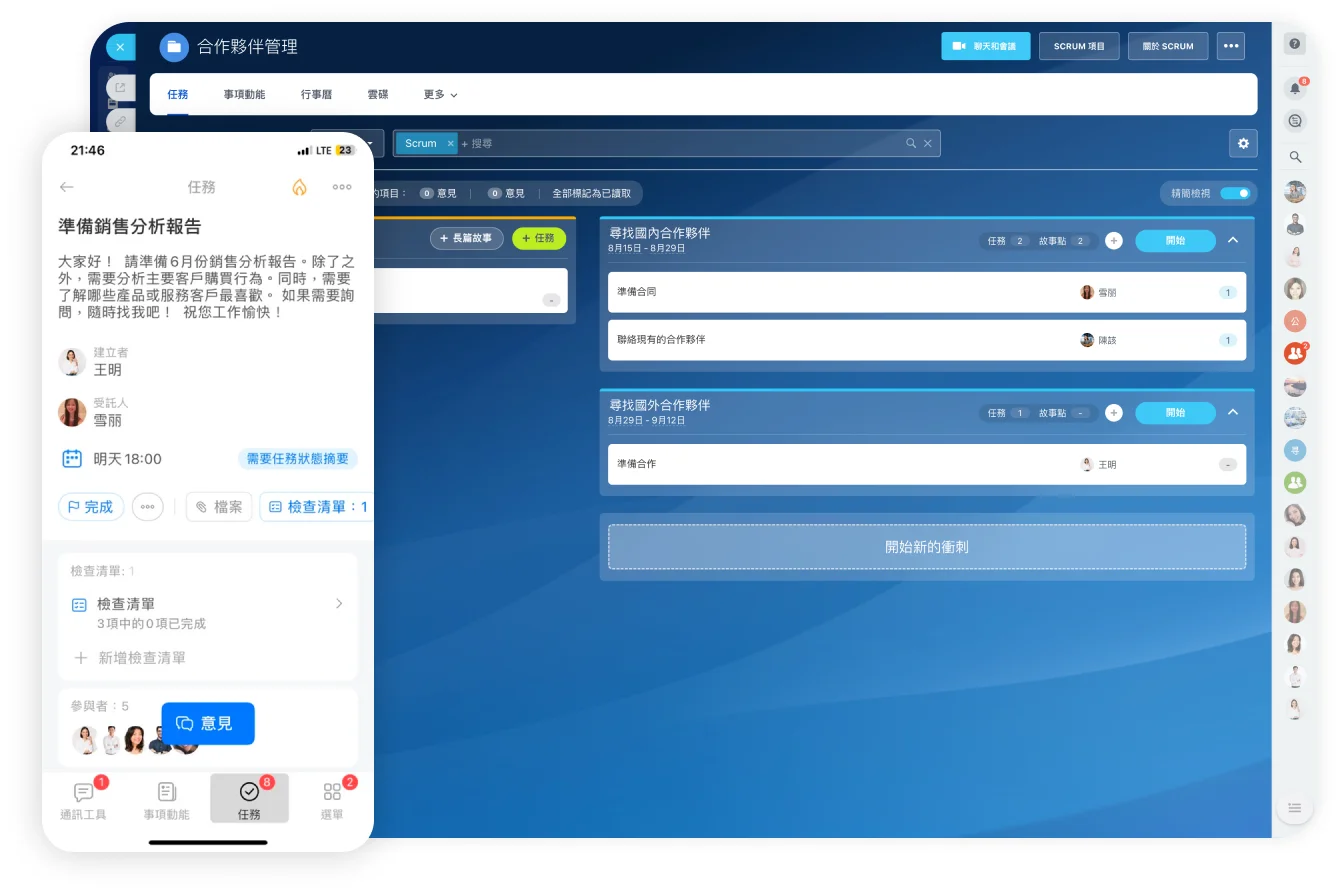Image resolution: width=1340 pixels, height=894 pixels.
Task: Start the 尋找國內合作夥伴 sprint with 開始
Action: [x=1175, y=241]
